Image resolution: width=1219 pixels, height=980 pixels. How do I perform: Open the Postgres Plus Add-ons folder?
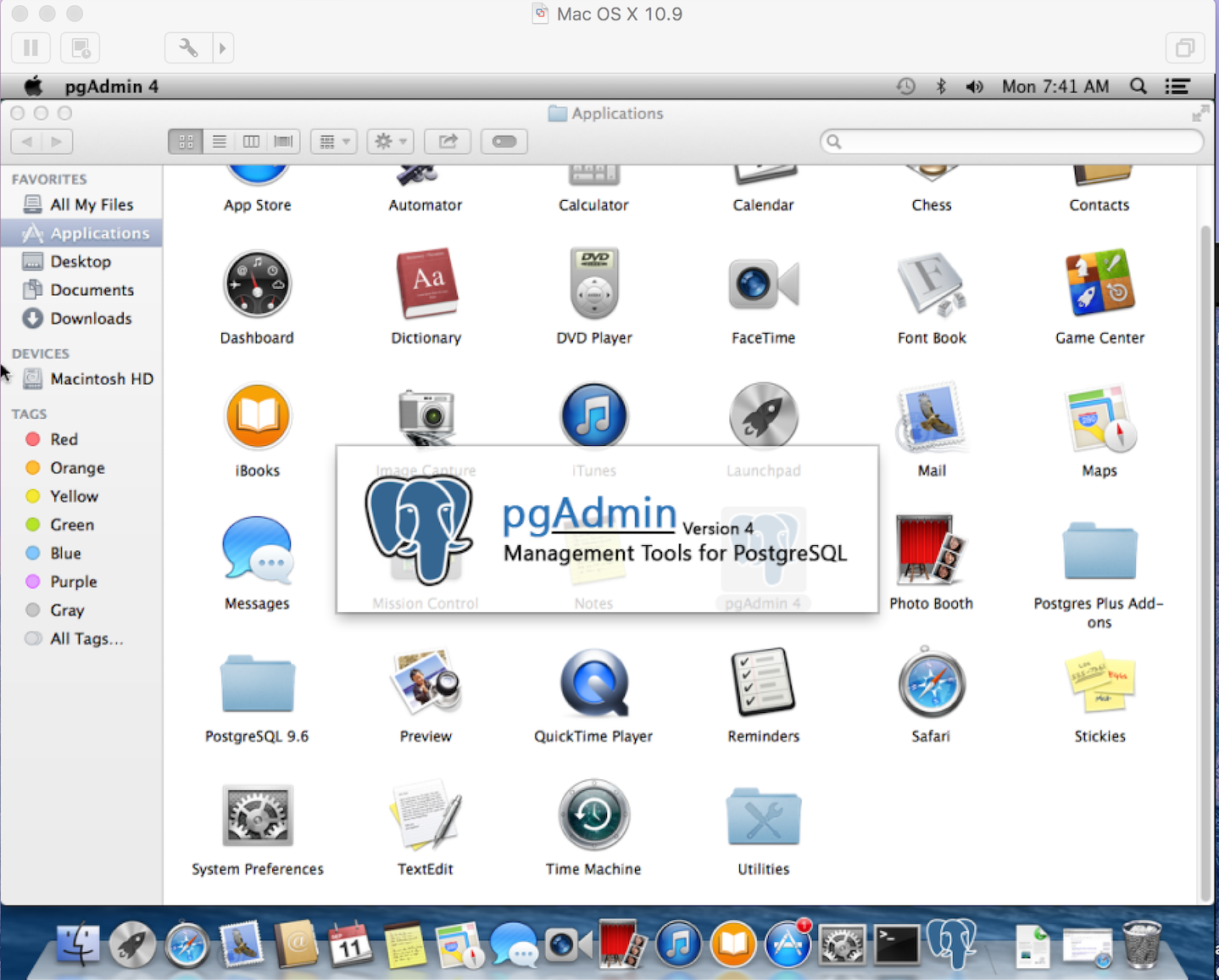tap(1099, 551)
